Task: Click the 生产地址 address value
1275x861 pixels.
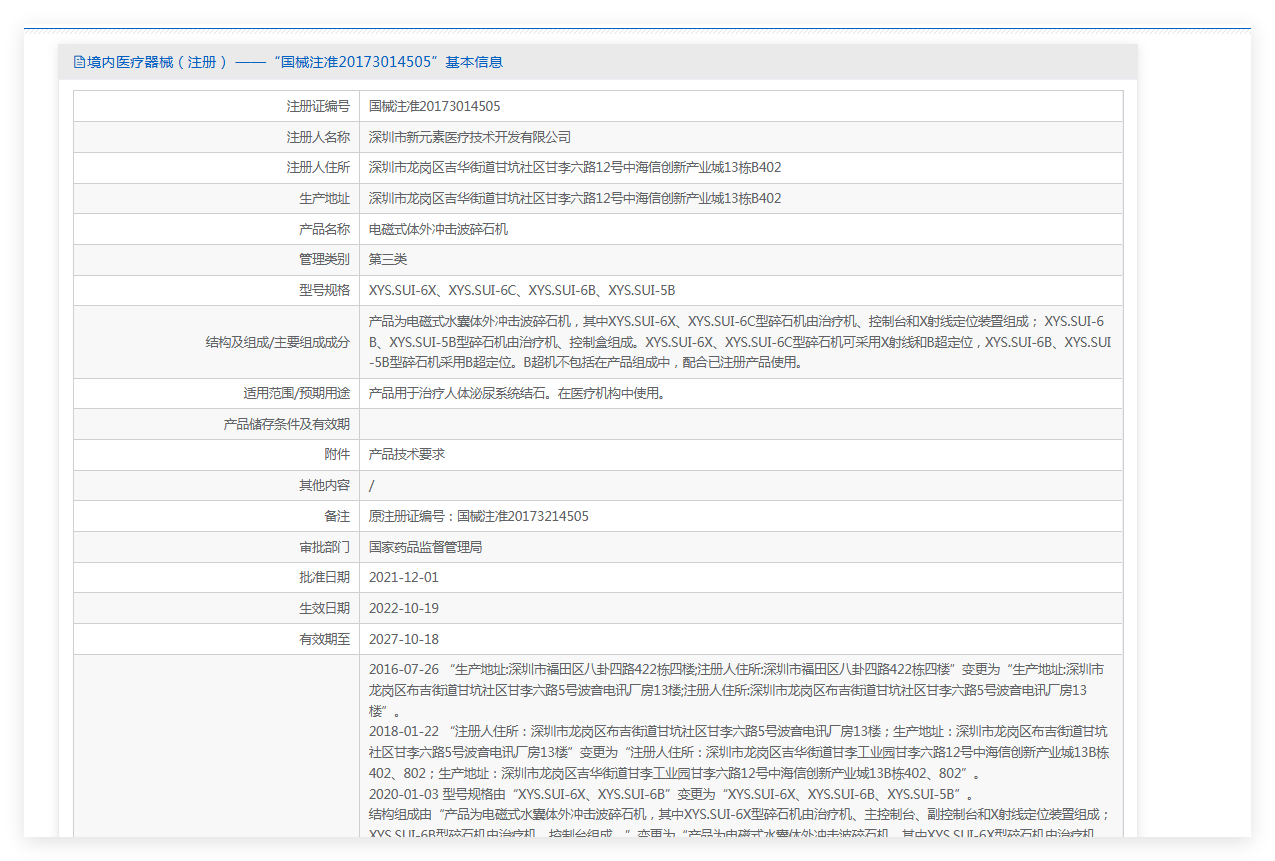Action: pos(575,199)
